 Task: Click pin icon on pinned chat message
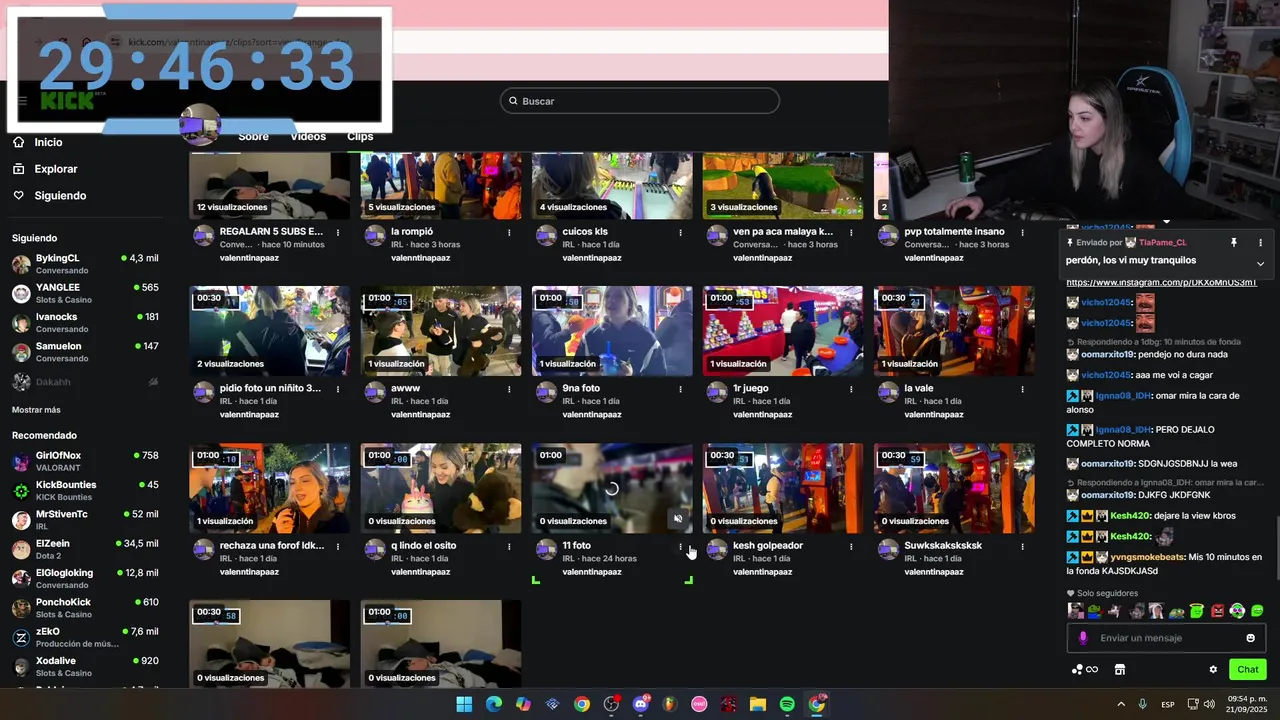(x=1233, y=242)
